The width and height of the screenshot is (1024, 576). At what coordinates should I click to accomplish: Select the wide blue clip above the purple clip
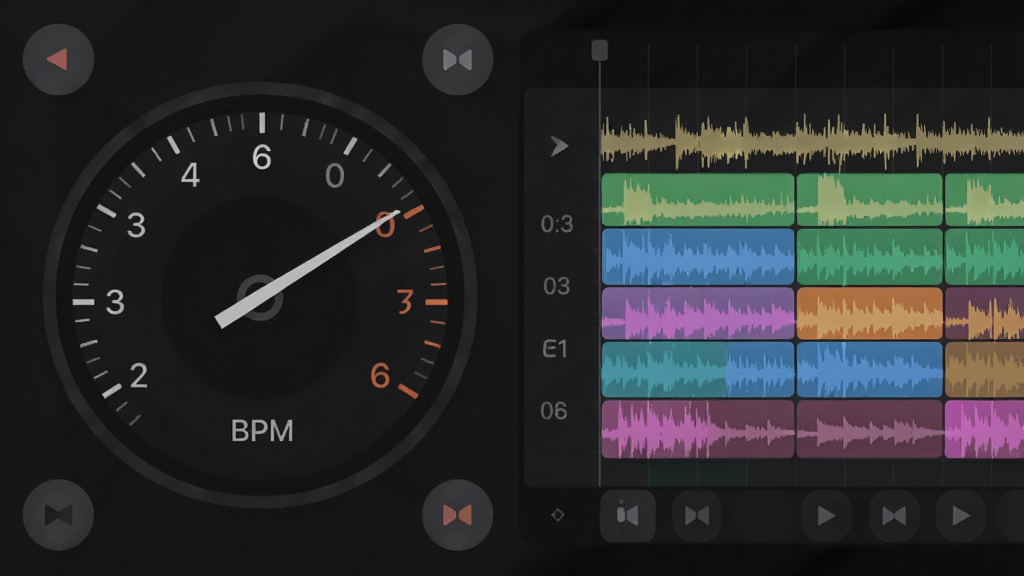coord(697,257)
